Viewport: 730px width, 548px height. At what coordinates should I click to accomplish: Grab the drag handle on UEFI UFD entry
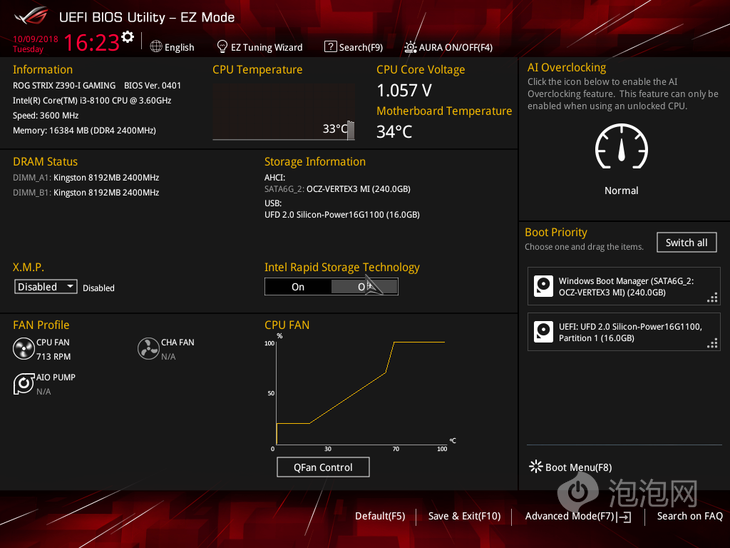coord(712,343)
